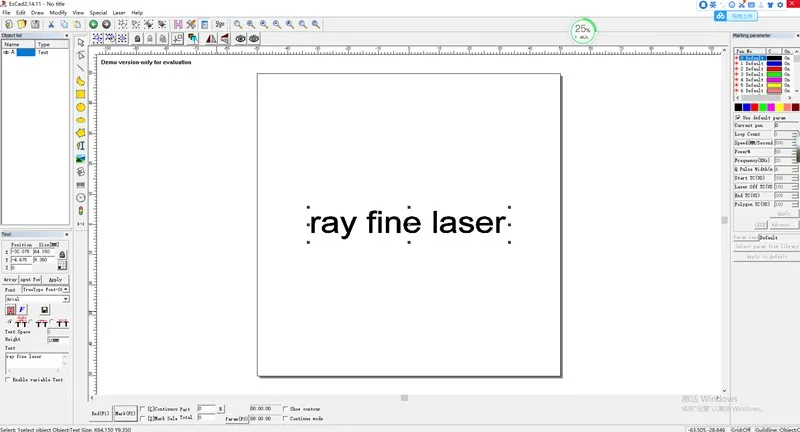Check the Show contour checkbox
800x432 pixels.
(285, 409)
